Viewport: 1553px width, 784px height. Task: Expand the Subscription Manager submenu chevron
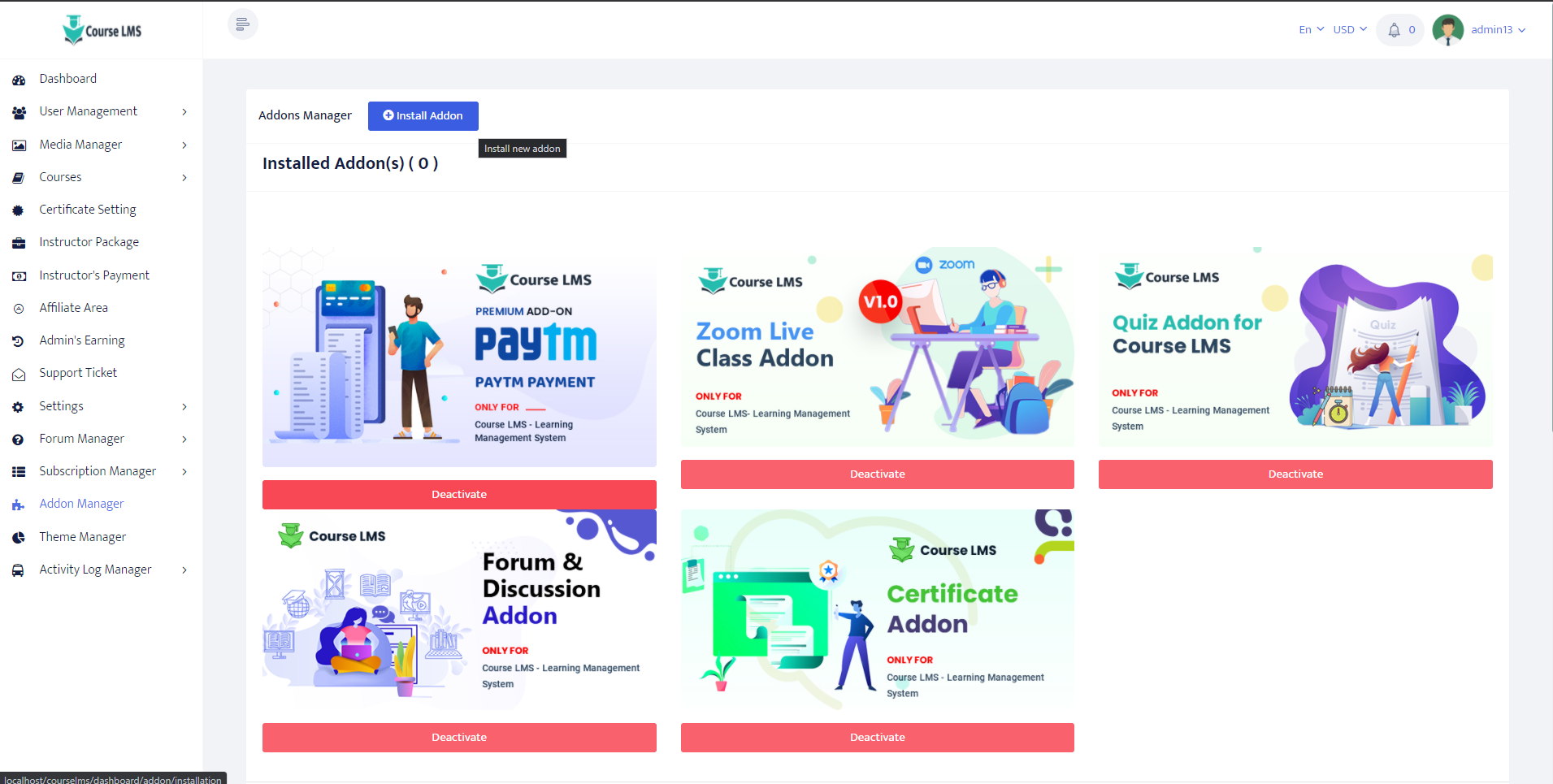coord(184,472)
